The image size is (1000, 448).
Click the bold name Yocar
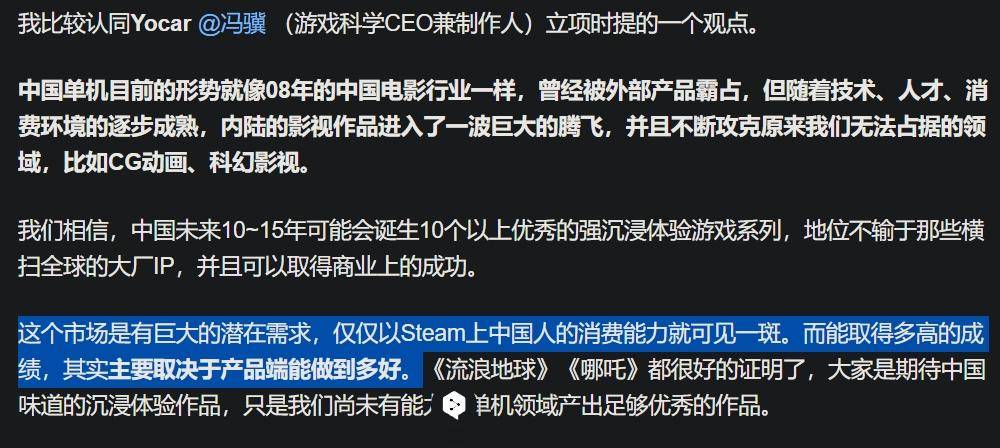(160, 24)
